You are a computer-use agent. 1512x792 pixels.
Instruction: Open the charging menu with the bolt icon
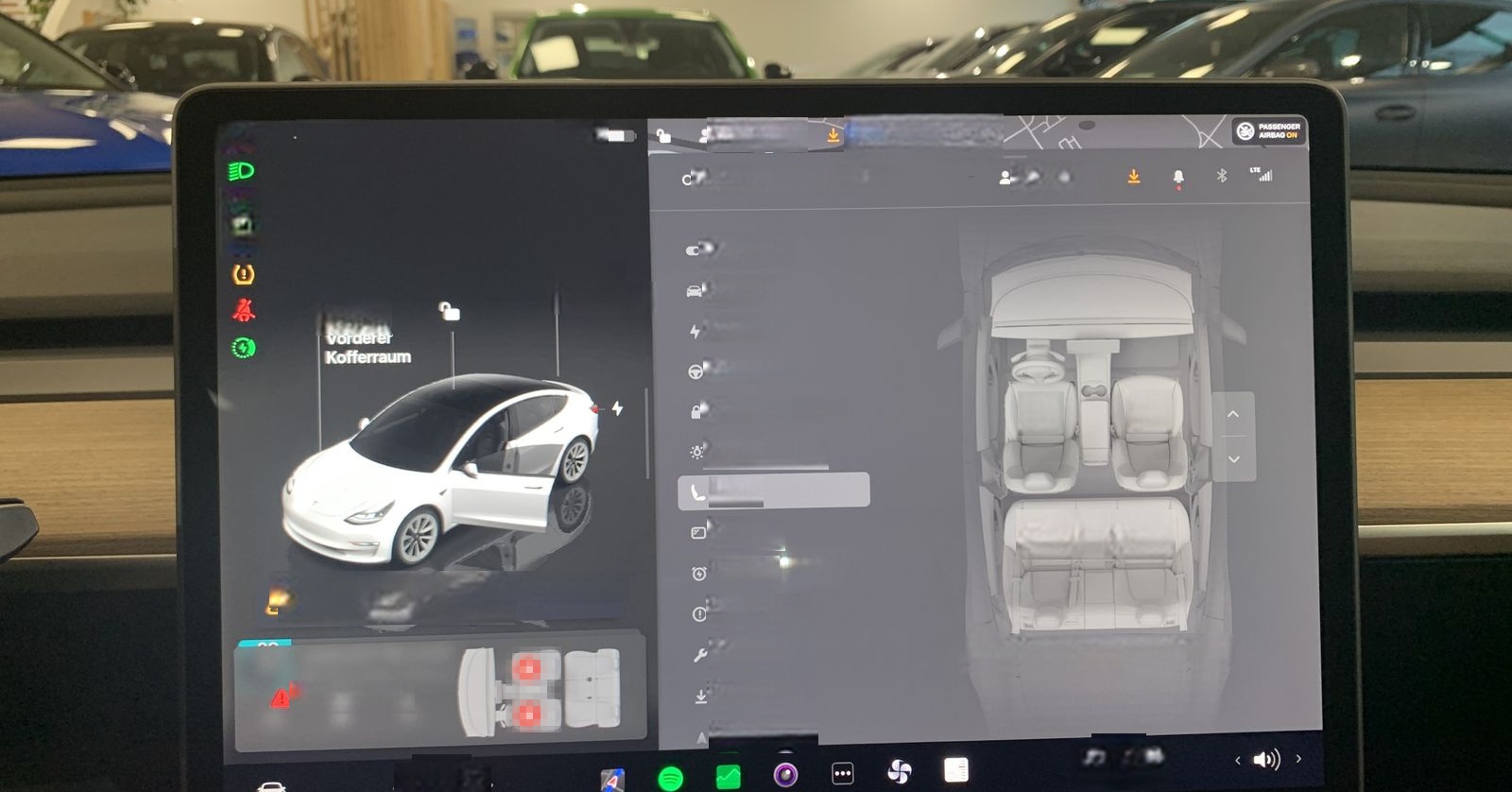click(x=696, y=331)
